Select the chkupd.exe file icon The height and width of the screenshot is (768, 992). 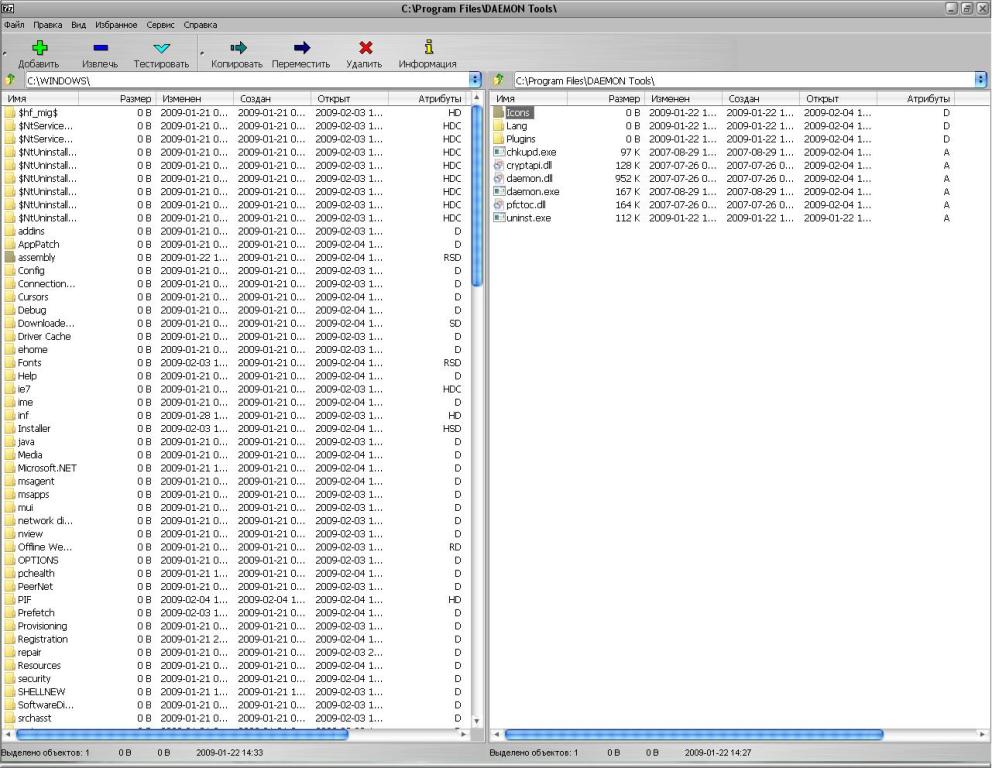[499, 152]
